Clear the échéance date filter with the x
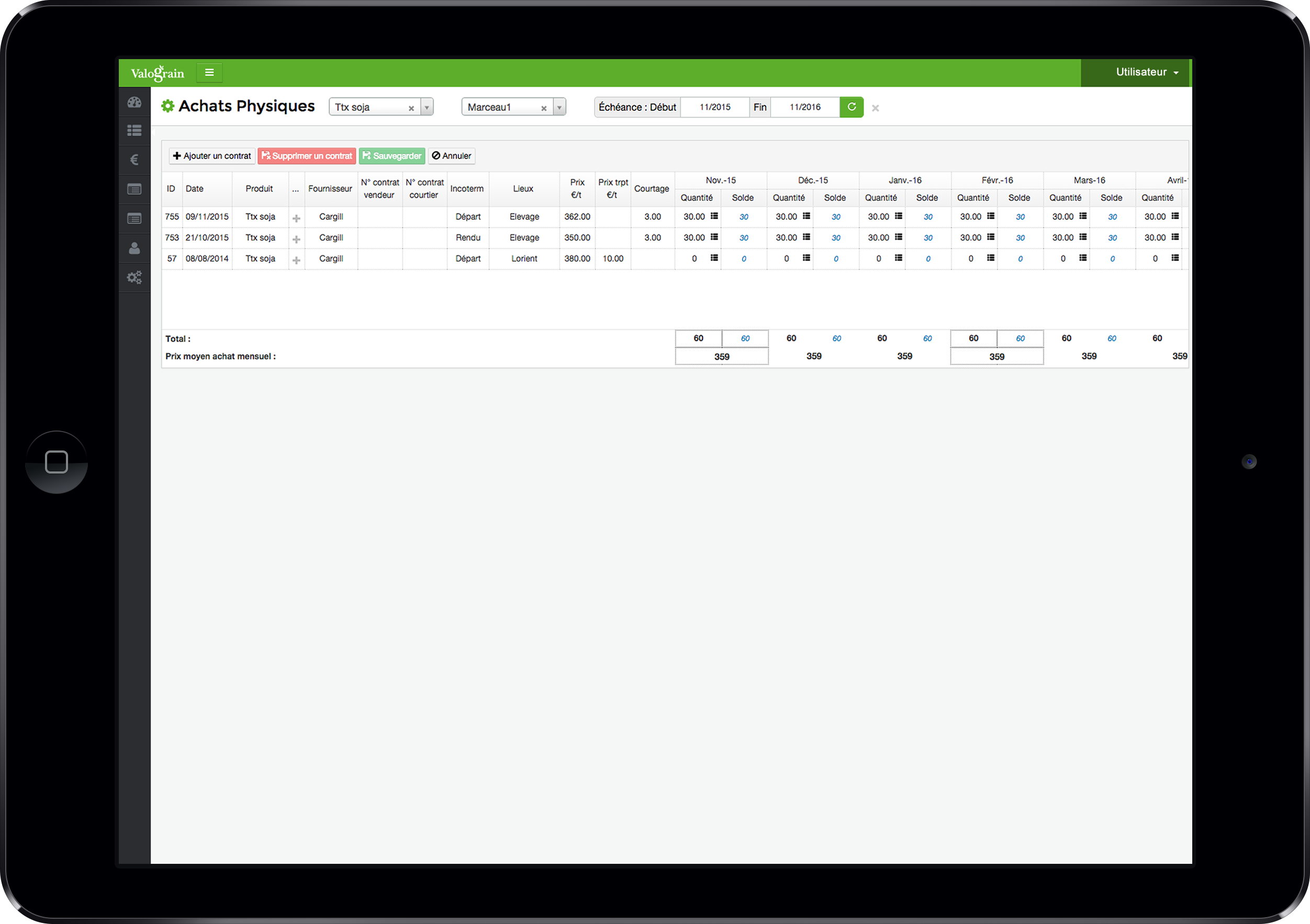1310x924 pixels. [875, 108]
